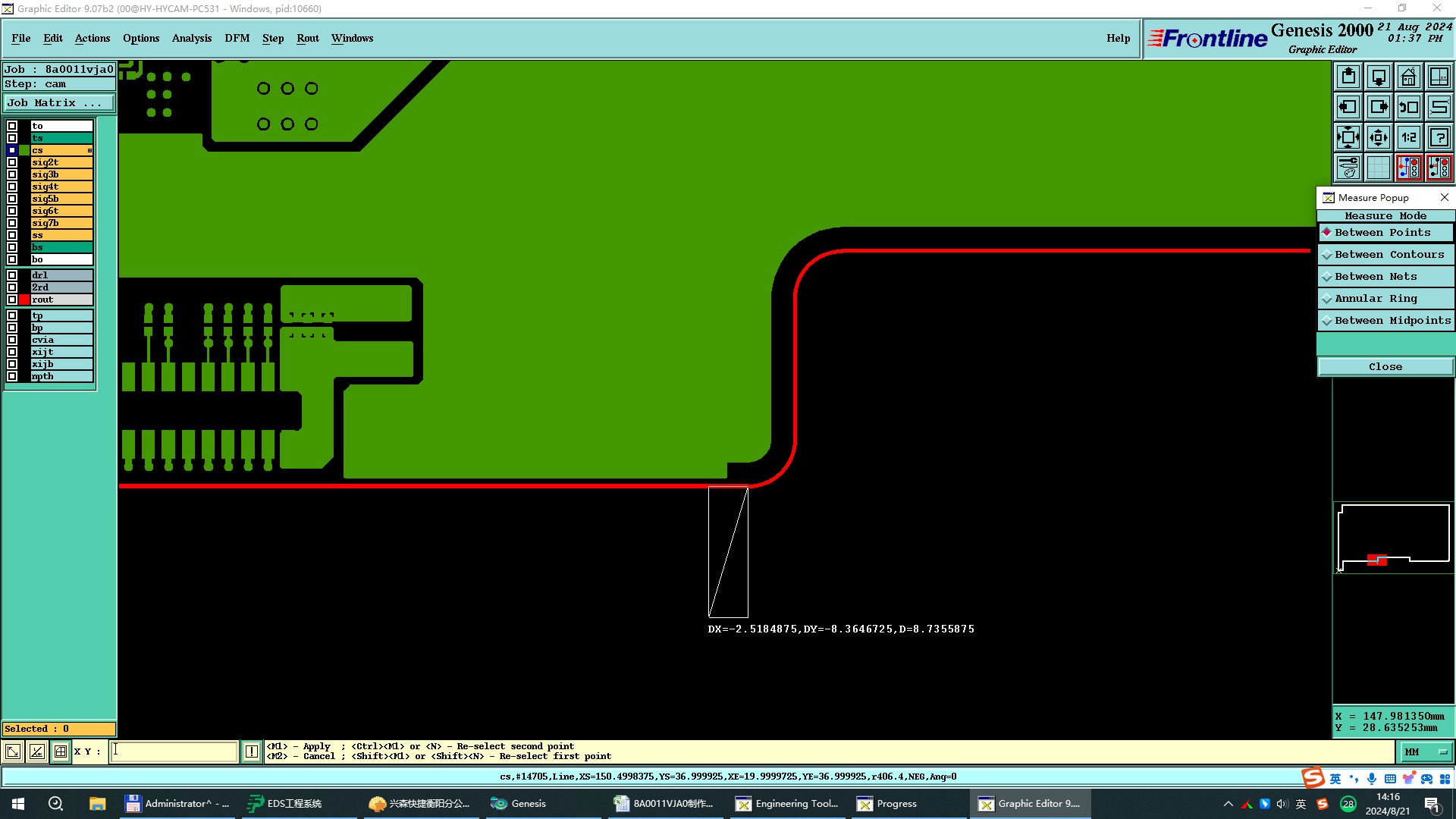The height and width of the screenshot is (819, 1456).
Task: Toggle the grid display icon
Action: (x=1378, y=168)
